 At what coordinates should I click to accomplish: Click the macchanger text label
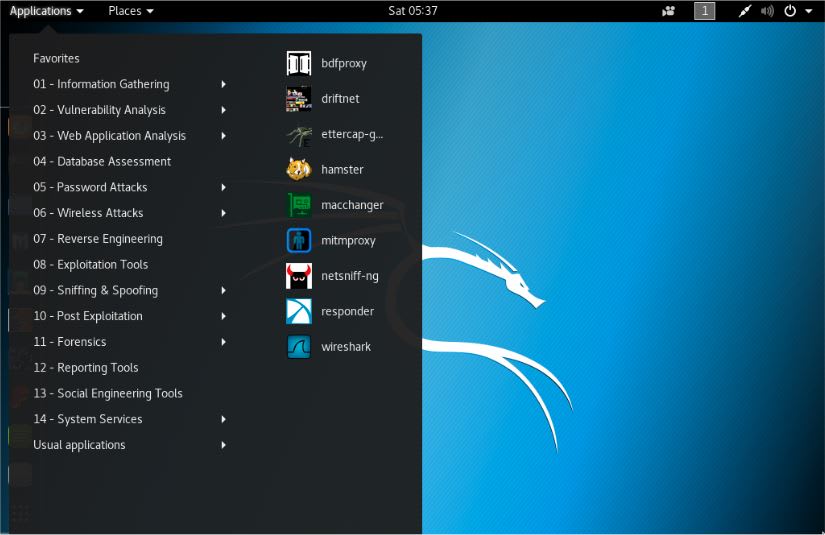click(352, 205)
